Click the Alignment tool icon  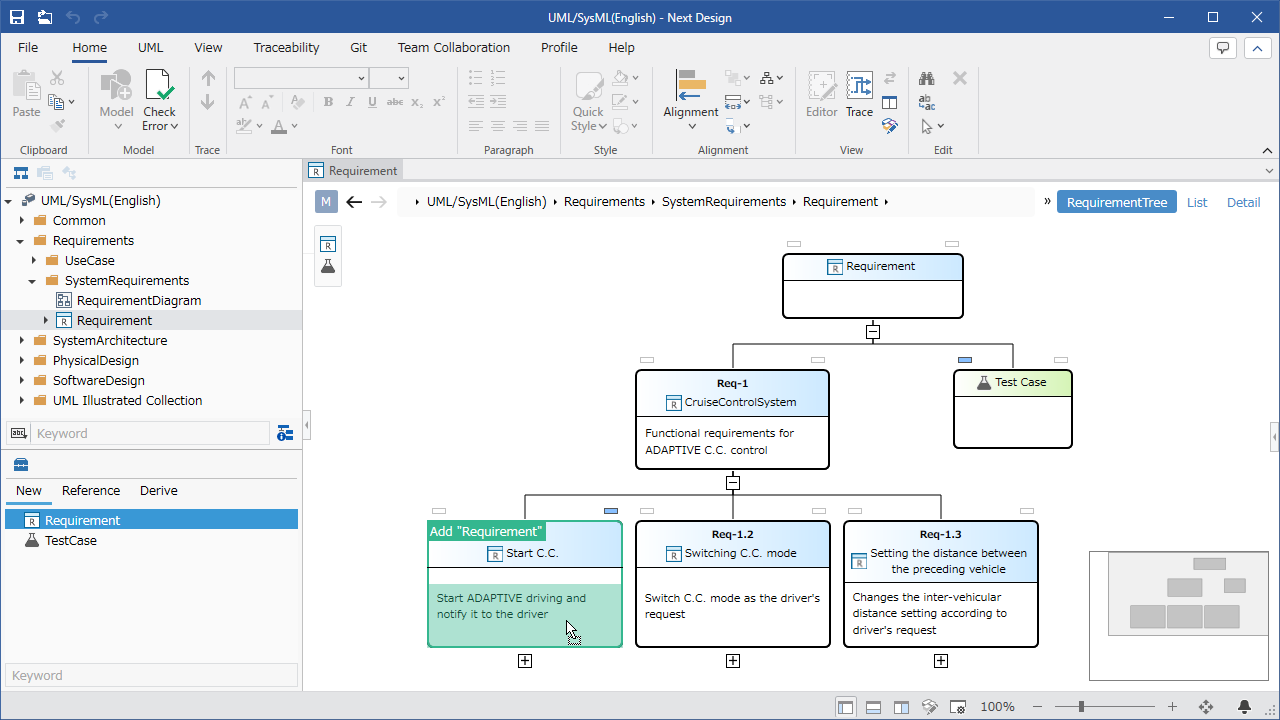[691, 85]
